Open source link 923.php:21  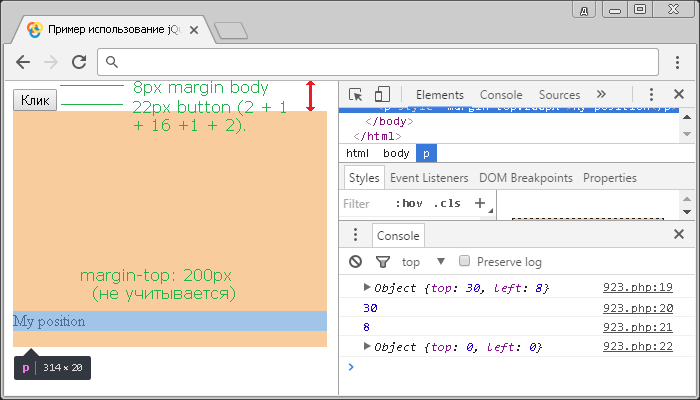click(x=638, y=327)
